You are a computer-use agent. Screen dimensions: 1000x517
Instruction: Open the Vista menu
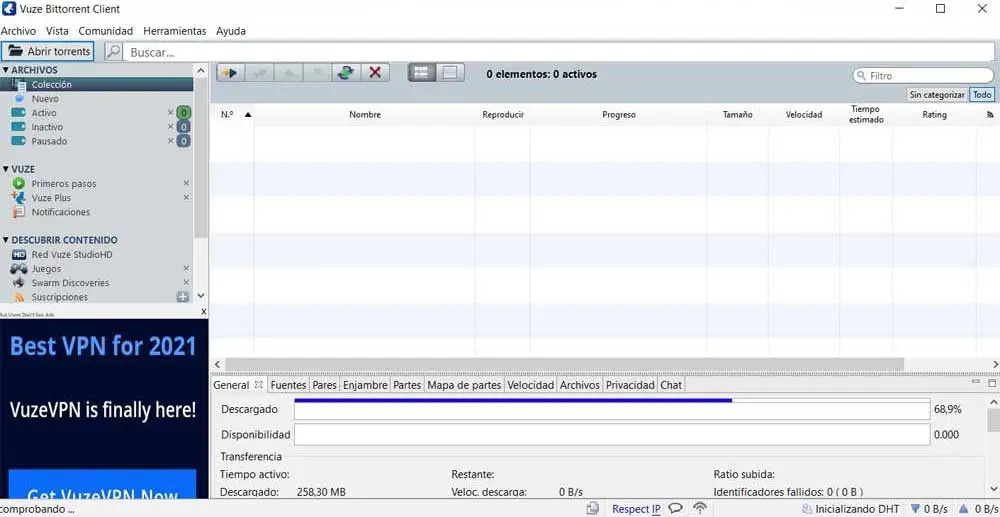click(57, 31)
